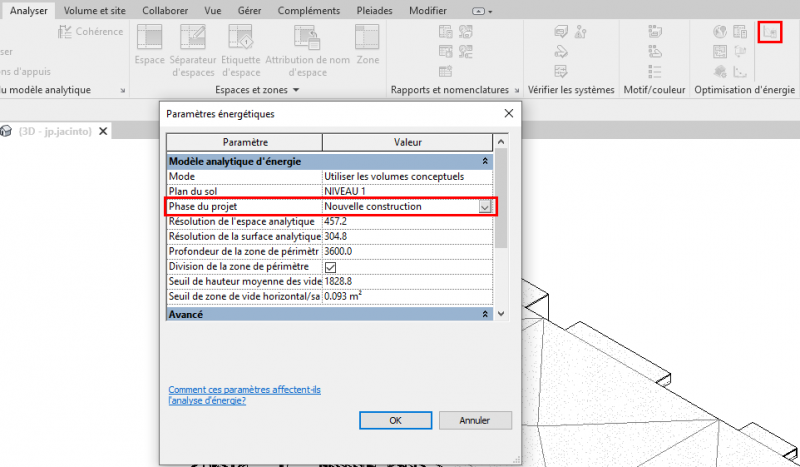
Task: Open the Volume et site tab
Action: click(x=94, y=10)
